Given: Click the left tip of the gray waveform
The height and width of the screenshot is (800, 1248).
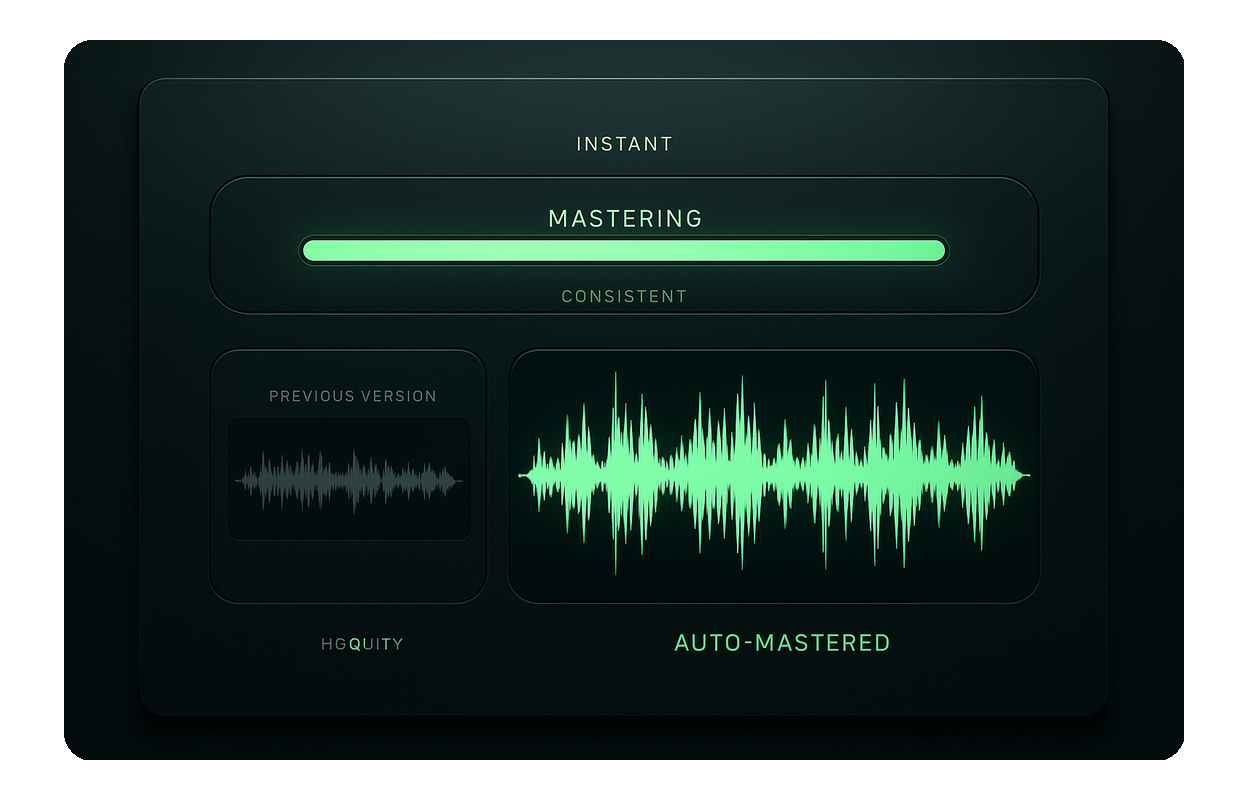Looking at the screenshot, I should [x=239, y=481].
